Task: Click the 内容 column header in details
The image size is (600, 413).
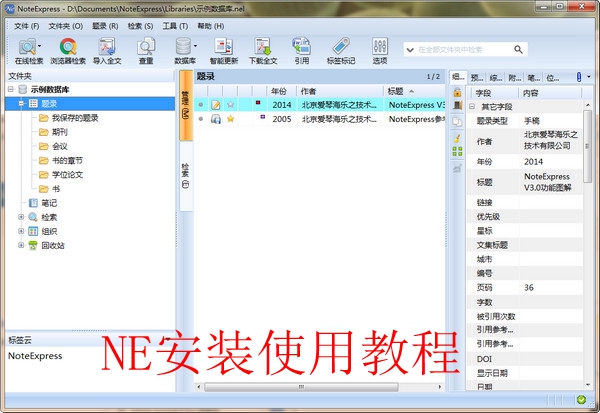Action: (550, 93)
